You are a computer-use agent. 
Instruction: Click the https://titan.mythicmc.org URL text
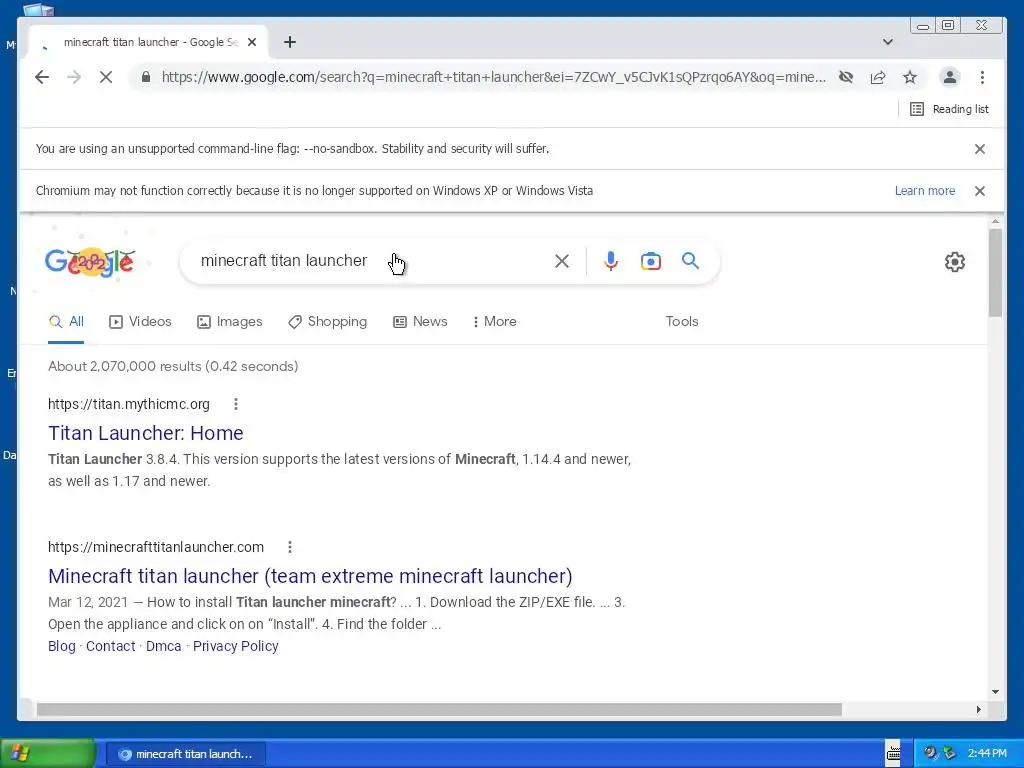coord(129,404)
